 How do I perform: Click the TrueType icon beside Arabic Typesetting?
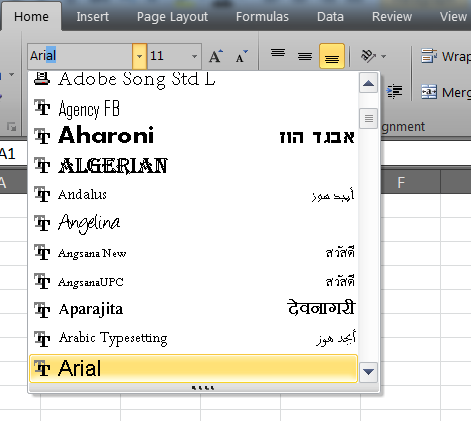42,339
